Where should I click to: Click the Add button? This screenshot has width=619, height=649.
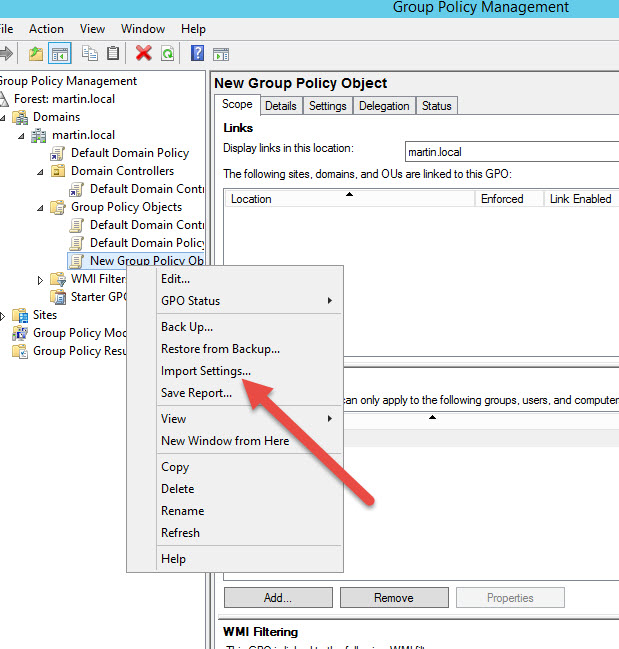(x=277, y=598)
